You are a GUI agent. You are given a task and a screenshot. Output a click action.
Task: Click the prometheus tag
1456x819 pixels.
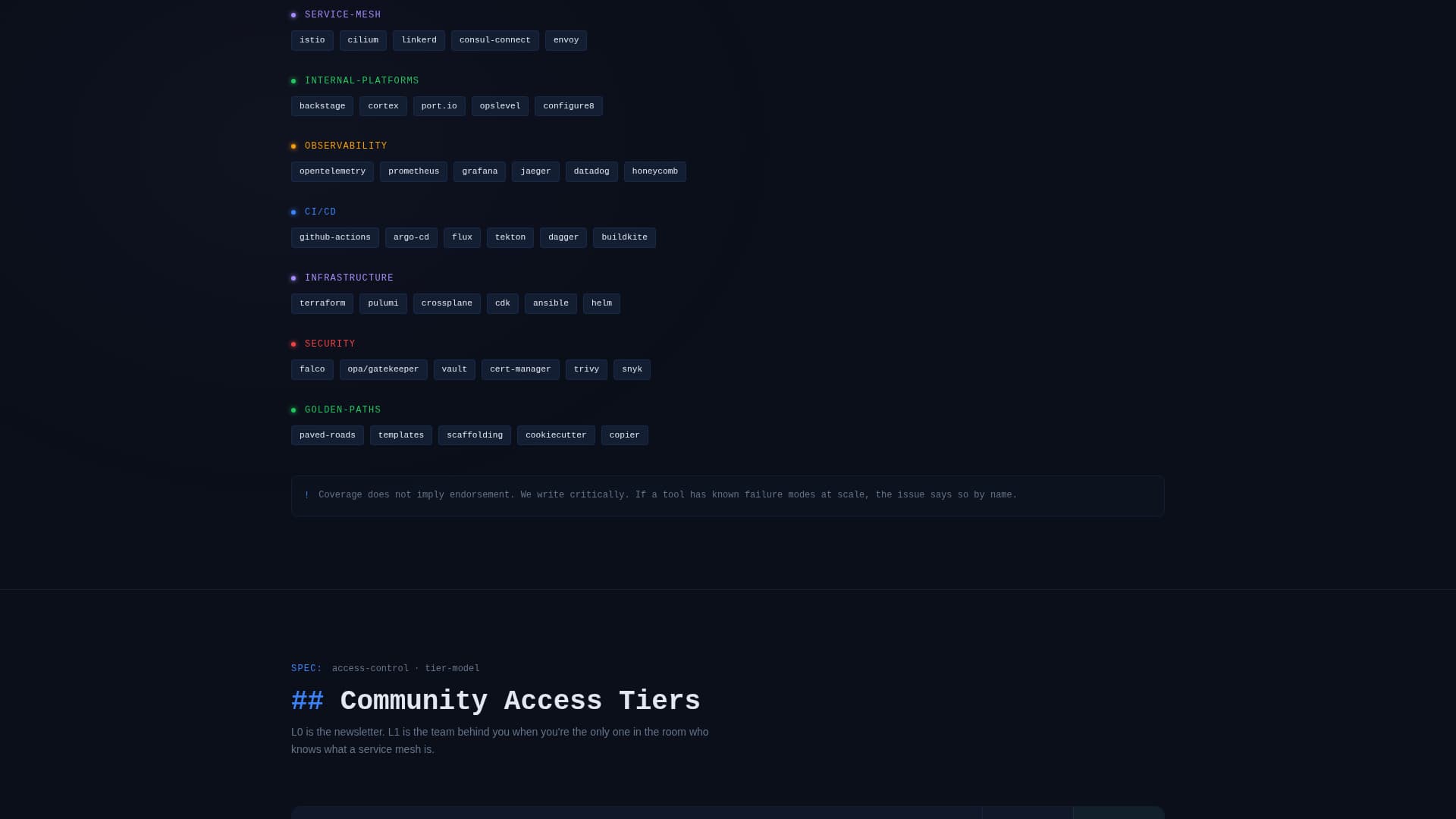pos(413,171)
